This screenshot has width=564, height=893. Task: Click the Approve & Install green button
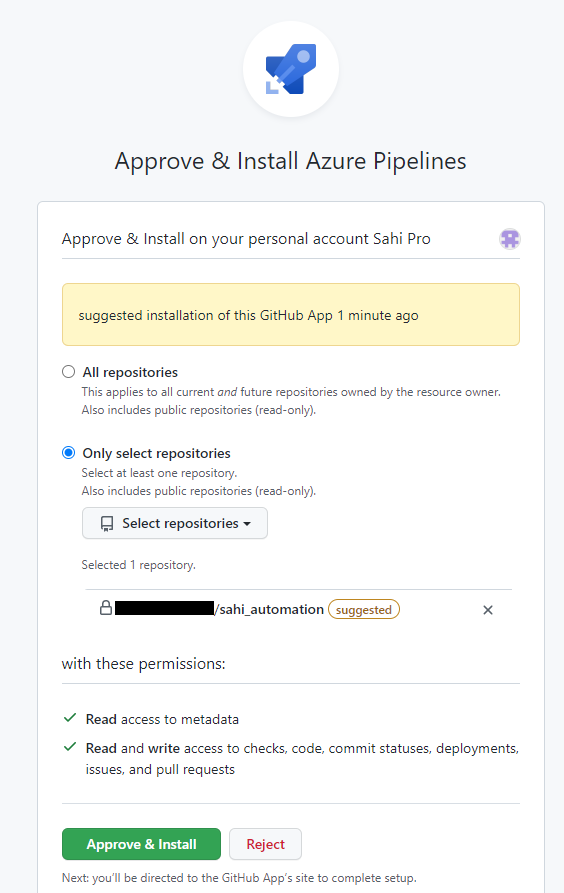coord(141,844)
